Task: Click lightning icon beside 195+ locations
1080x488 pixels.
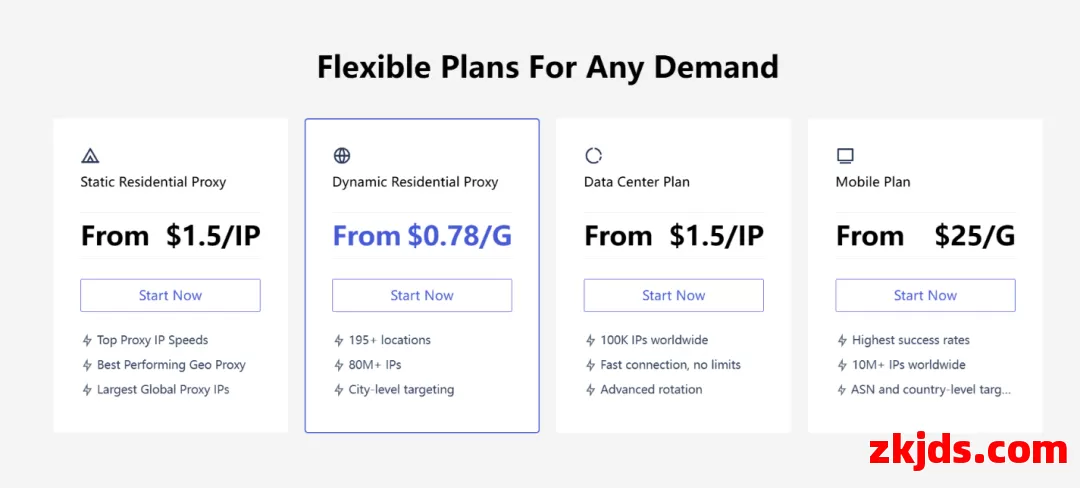Action: click(x=338, y=340)
